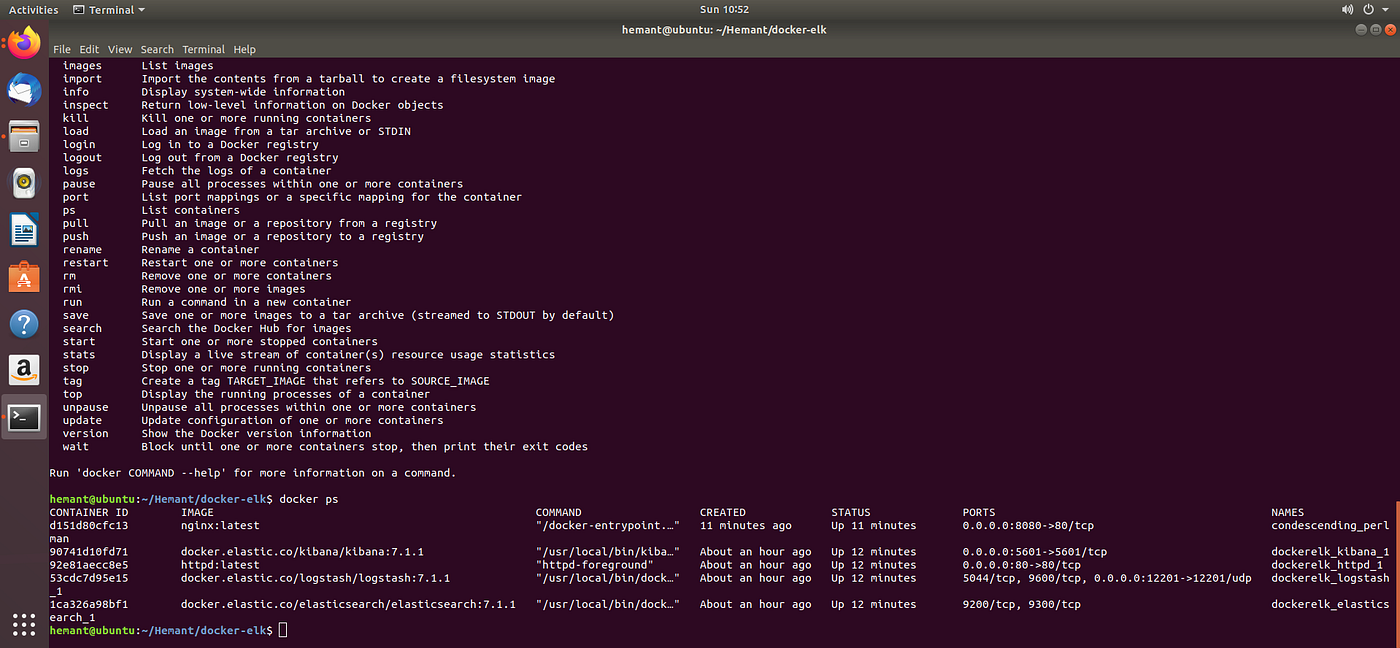Open Thunderbird Mail from the dock

tap(22, 89)
